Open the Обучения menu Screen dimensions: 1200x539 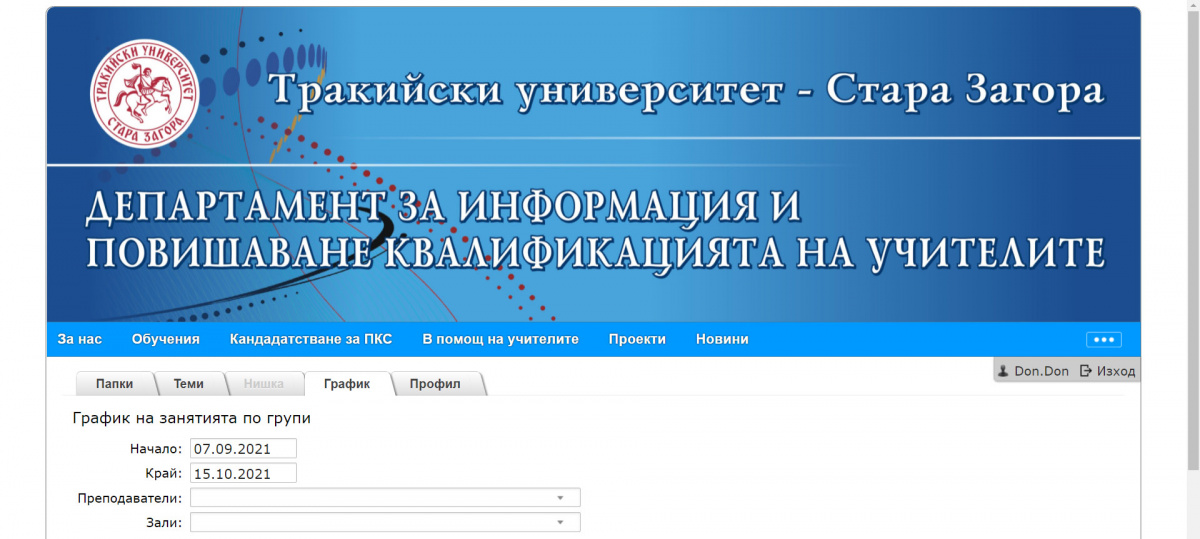coord(166,339)
